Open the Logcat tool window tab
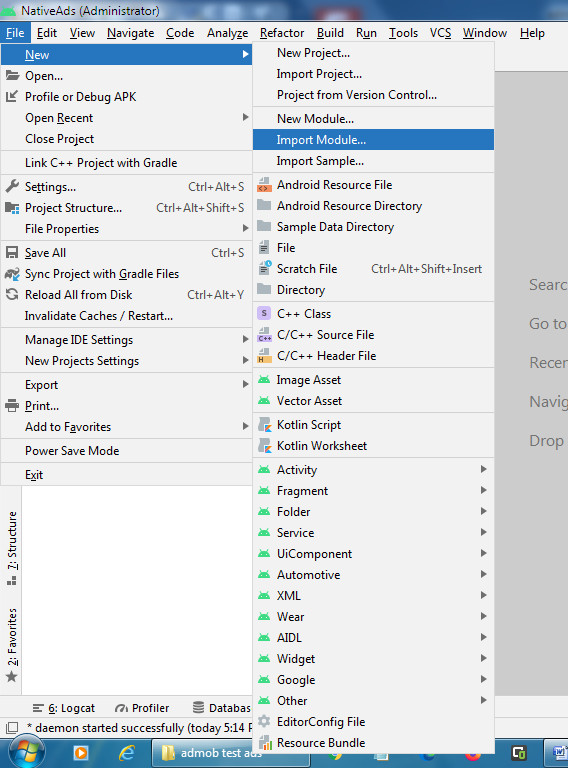Viewport: 568px width, 768px height. coord(64,708)
